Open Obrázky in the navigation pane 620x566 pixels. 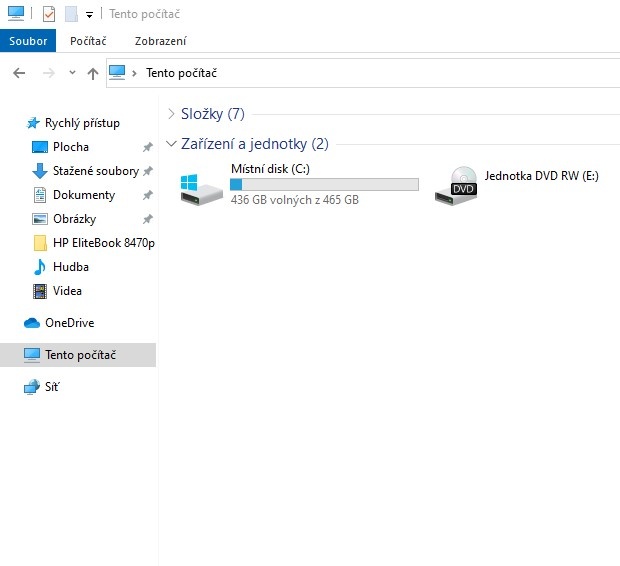[x=74, y=219]
